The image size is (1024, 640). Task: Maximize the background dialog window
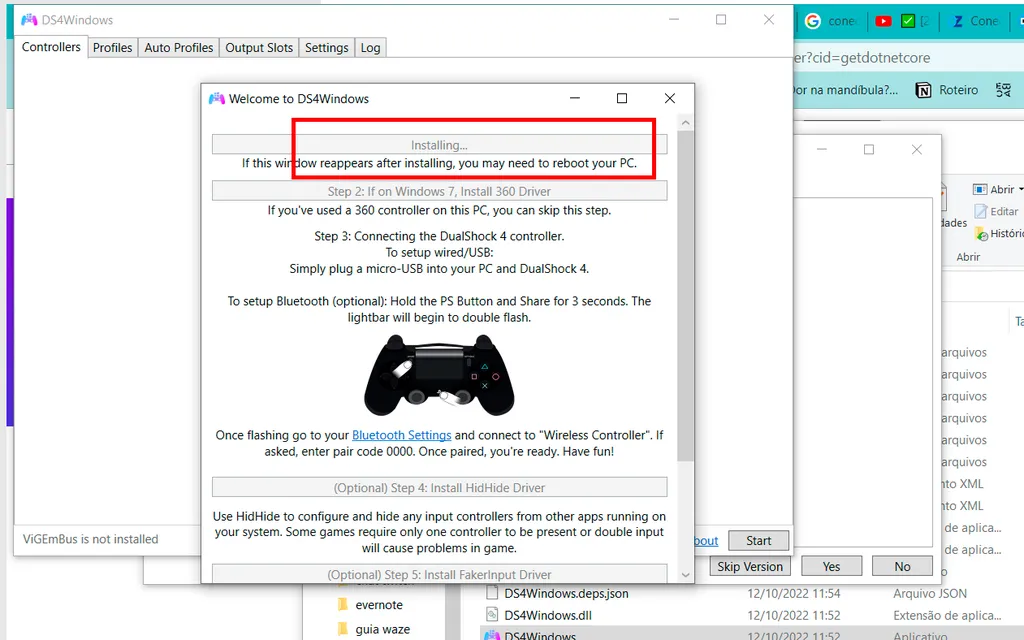(869, 150)
